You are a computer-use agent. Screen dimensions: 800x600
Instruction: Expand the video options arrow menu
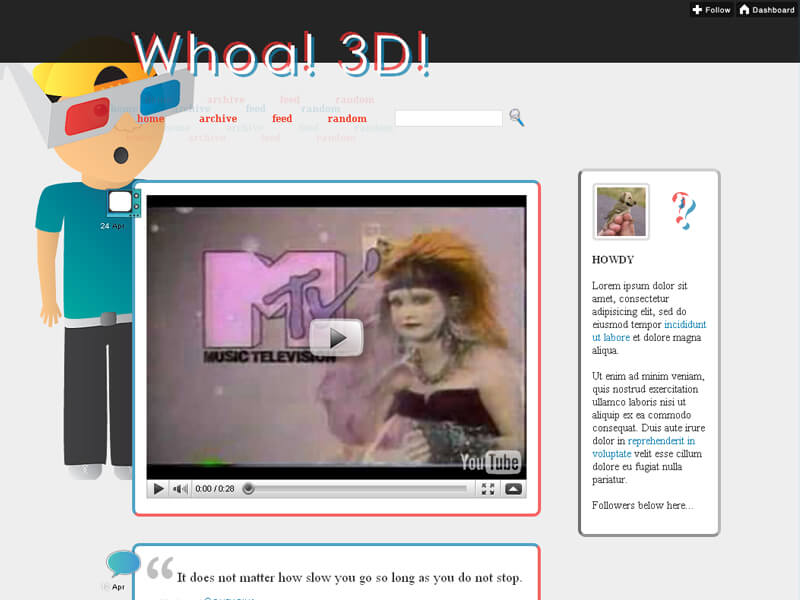[513, 489]
